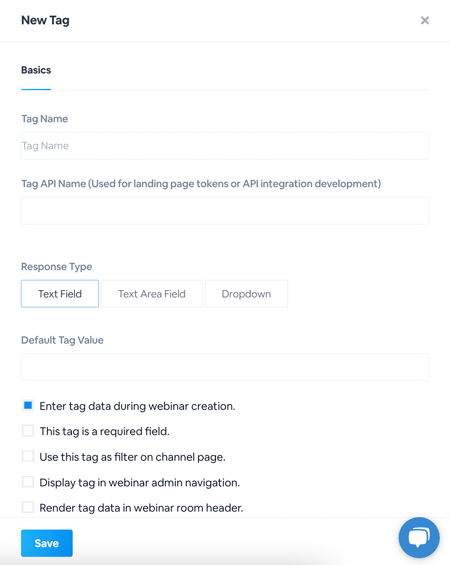Choose Dropdown response type
Viewport: 450px width, 565px height.
[246, 294]
